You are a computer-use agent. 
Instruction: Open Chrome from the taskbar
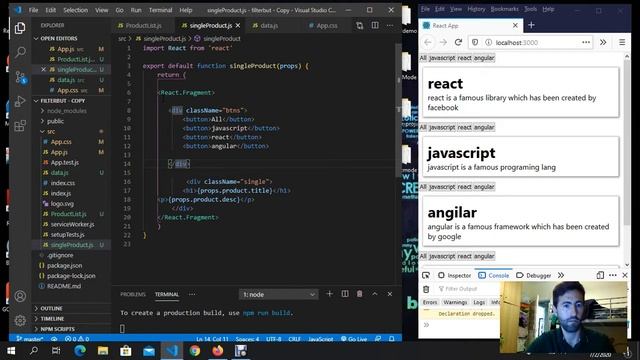click(x=195, y=351)
